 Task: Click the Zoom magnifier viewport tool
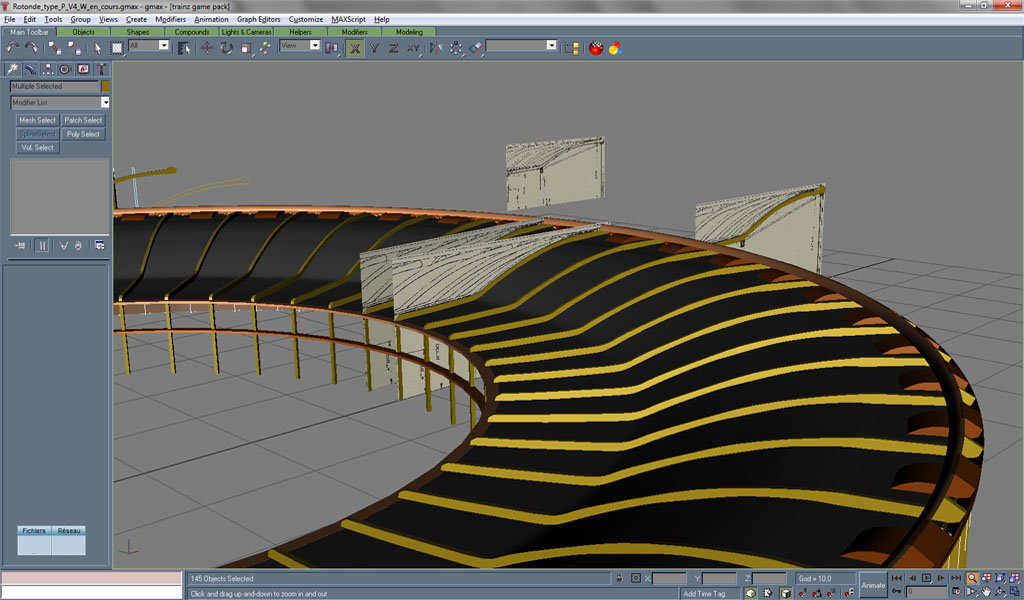pos(971,579)
